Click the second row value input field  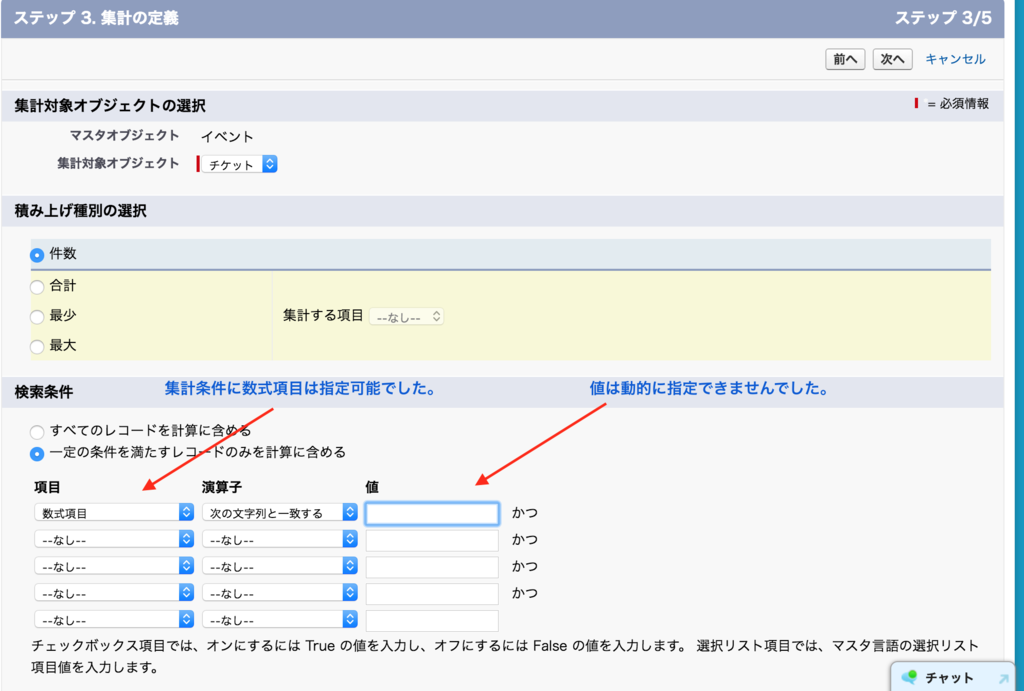click(x=432, y=540)
